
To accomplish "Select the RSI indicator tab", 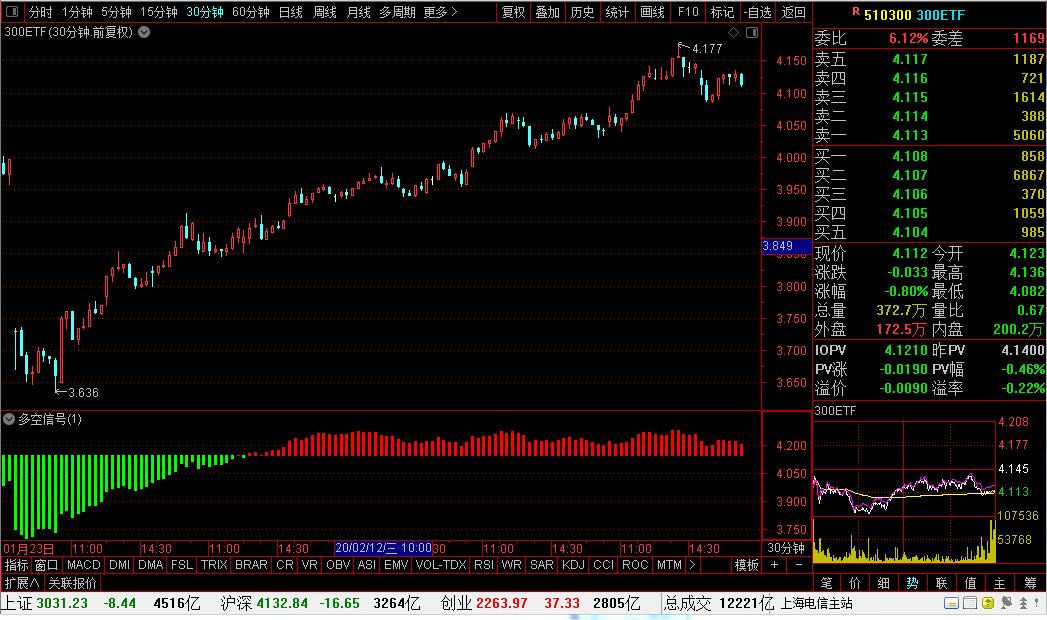I will (483, 565).
